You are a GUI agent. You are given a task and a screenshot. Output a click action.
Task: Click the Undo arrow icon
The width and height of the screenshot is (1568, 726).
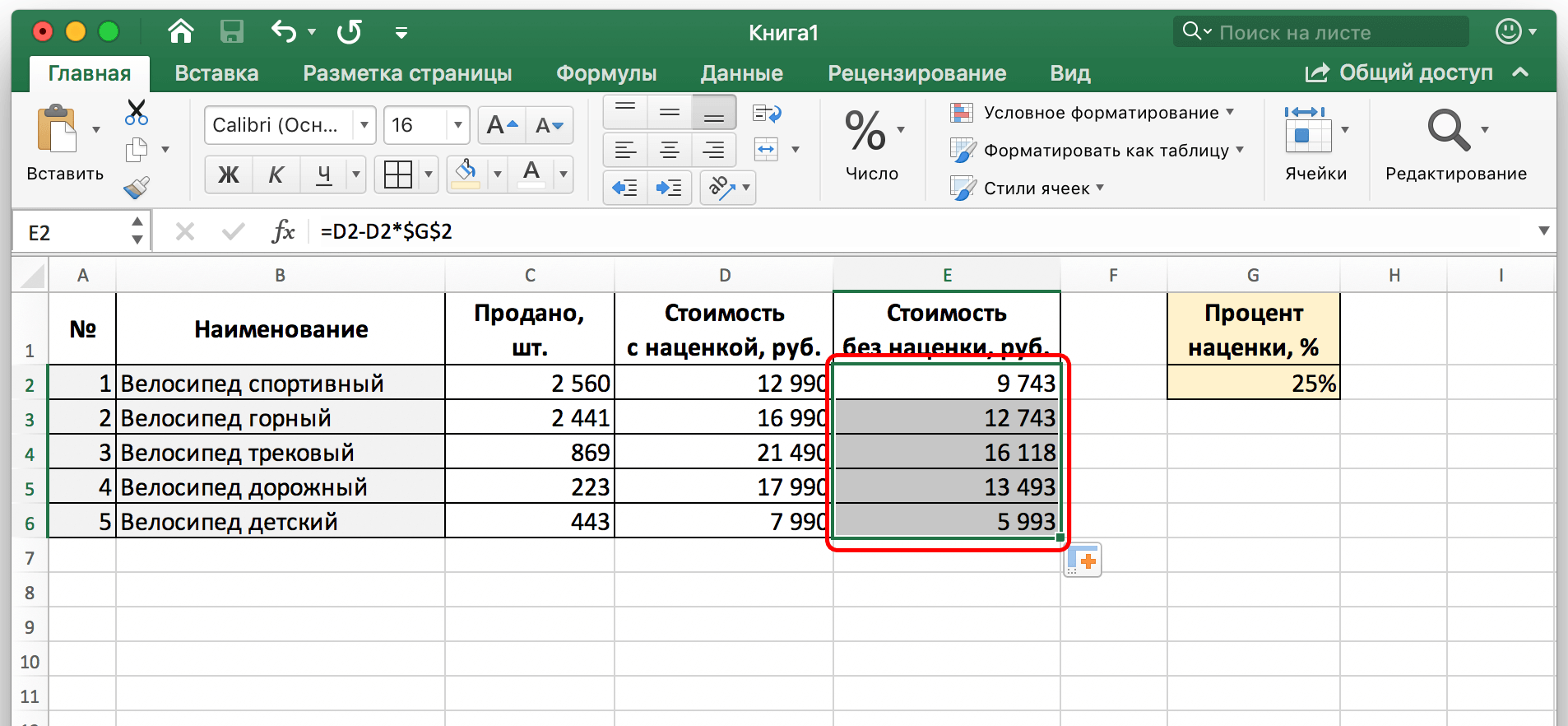pos(284,32)
